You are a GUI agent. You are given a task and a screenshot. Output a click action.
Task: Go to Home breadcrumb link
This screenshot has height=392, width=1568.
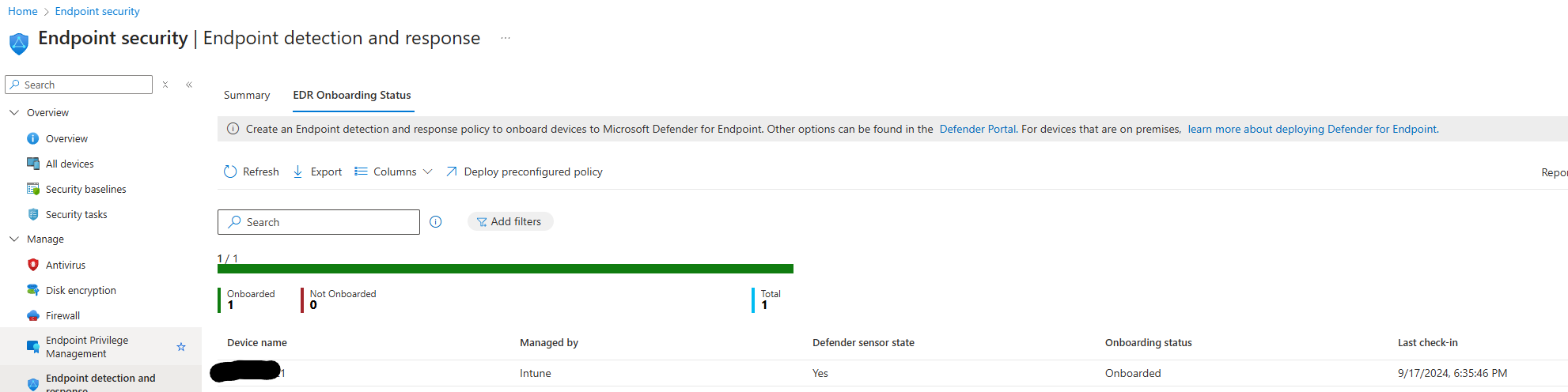(x=23, y=11)
